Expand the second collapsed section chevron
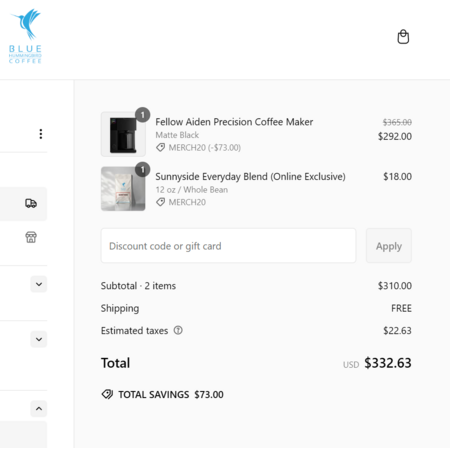The width and height of the screenshot is (450, 450). pos(39,339)
